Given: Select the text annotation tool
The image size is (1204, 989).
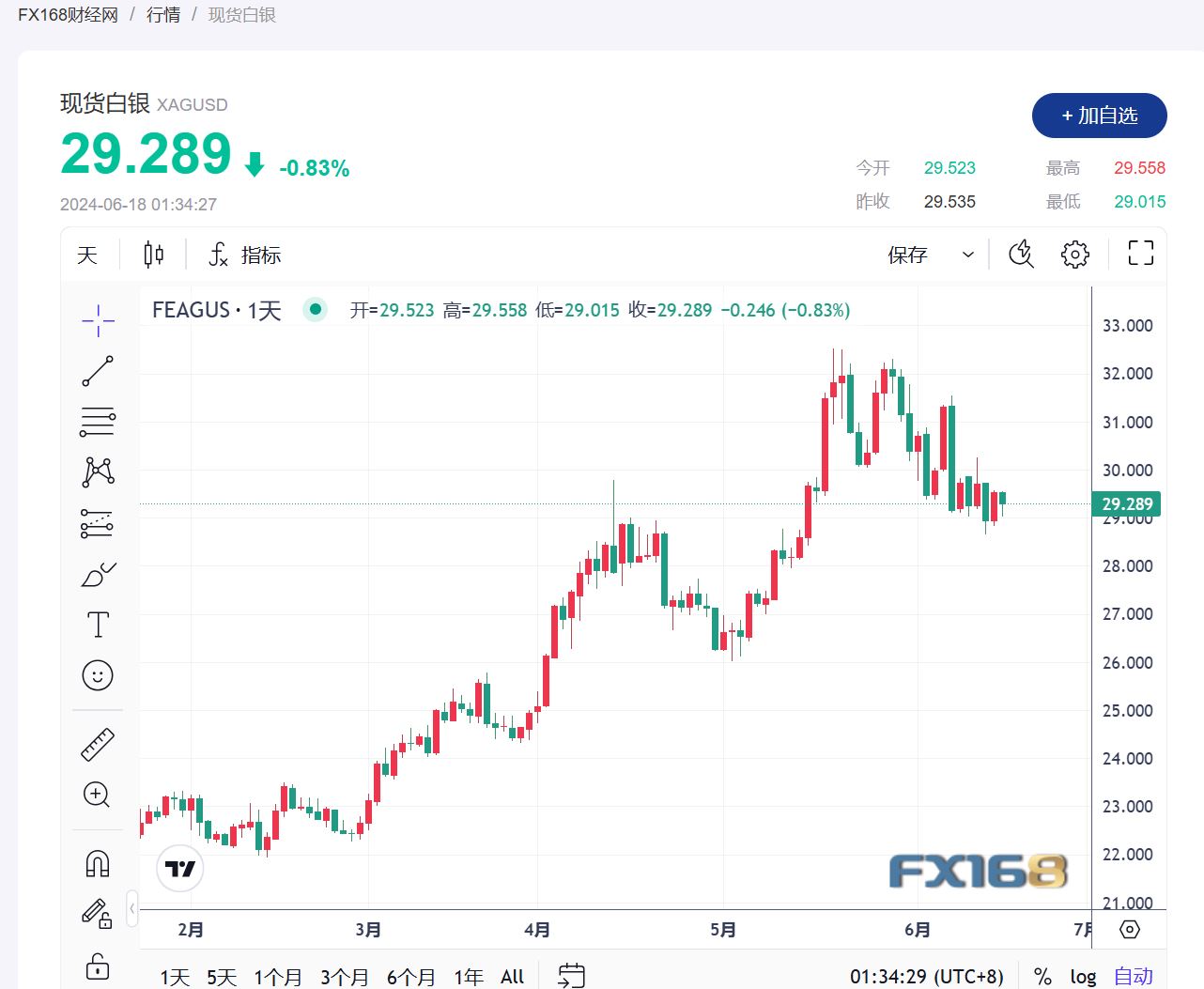Looking at the screenshot, I should pyautogui.click(x=97, y=624).
